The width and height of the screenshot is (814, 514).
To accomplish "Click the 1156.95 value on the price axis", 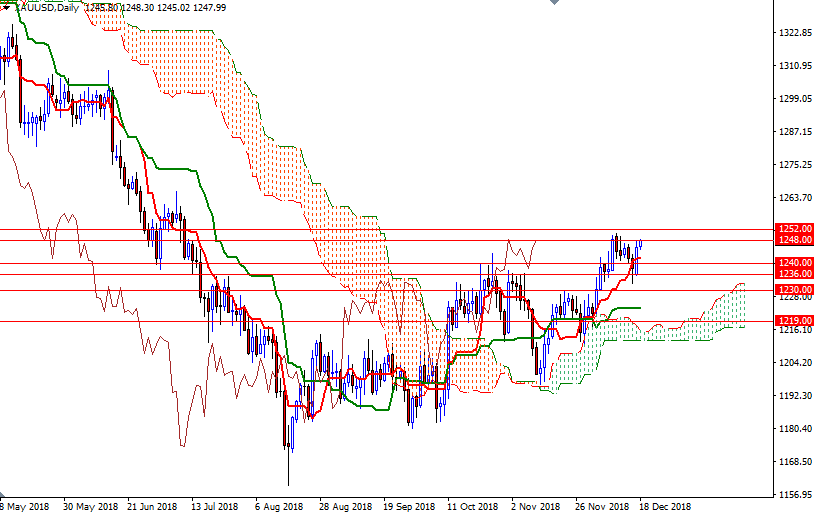I will 794,494.
